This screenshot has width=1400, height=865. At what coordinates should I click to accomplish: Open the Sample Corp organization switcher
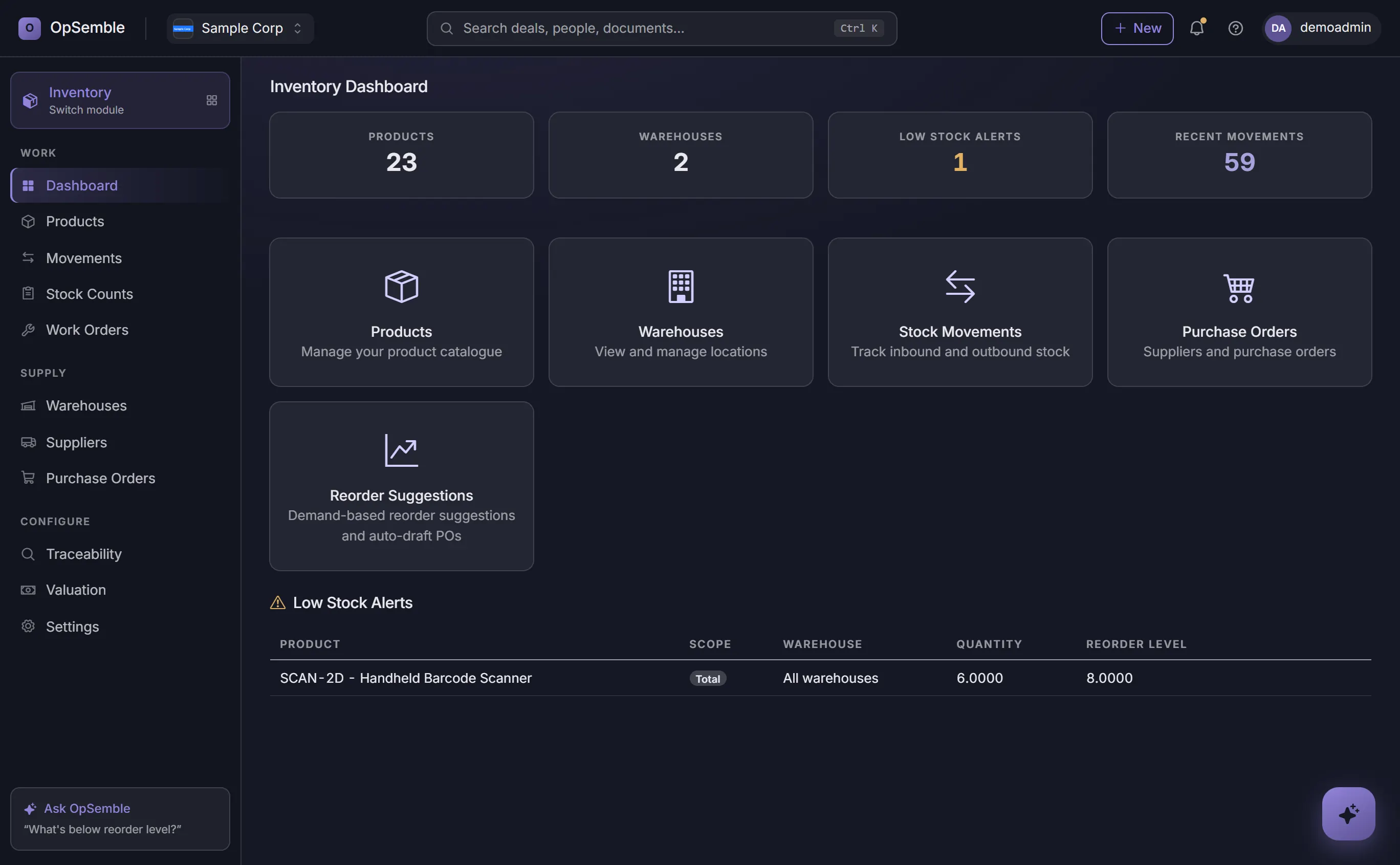point(240,28)
